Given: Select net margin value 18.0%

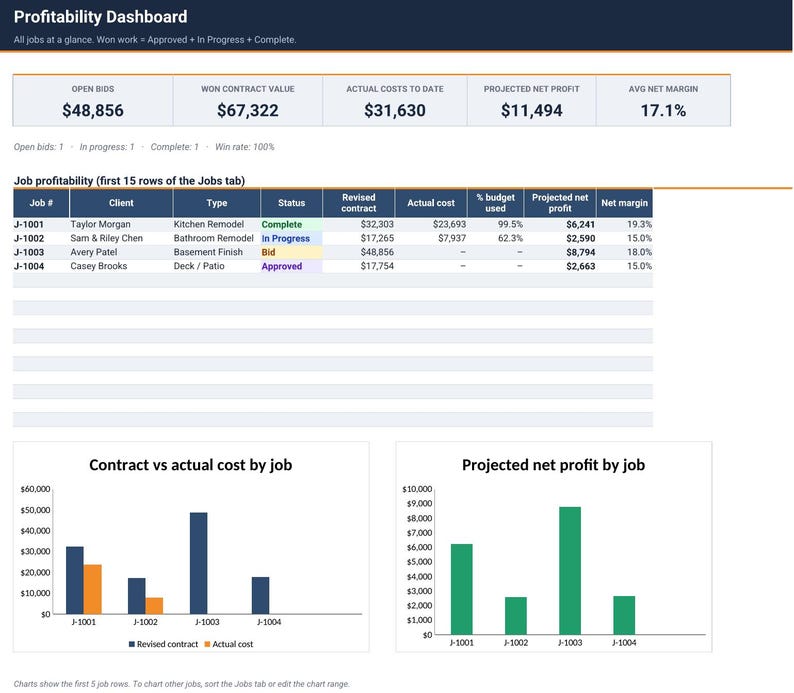Looking at the screenshot, I should tap(639, 252).
